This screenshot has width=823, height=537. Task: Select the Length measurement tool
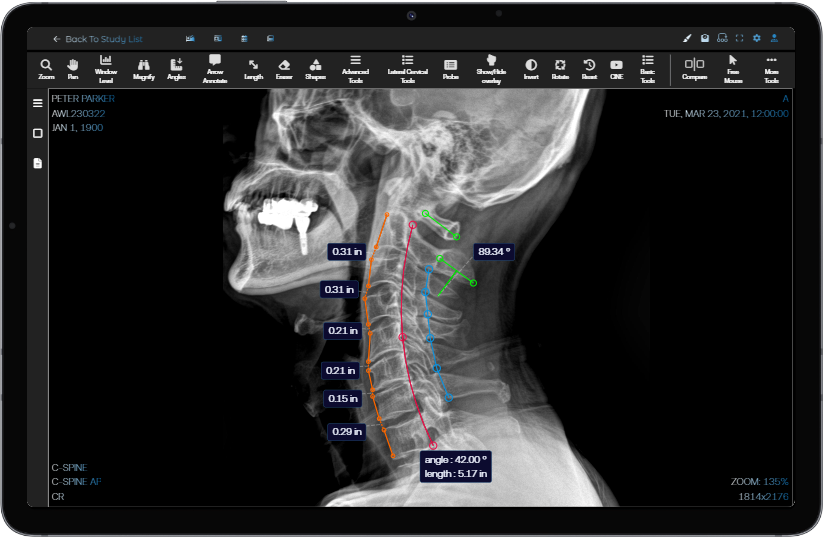click(254, 68)
